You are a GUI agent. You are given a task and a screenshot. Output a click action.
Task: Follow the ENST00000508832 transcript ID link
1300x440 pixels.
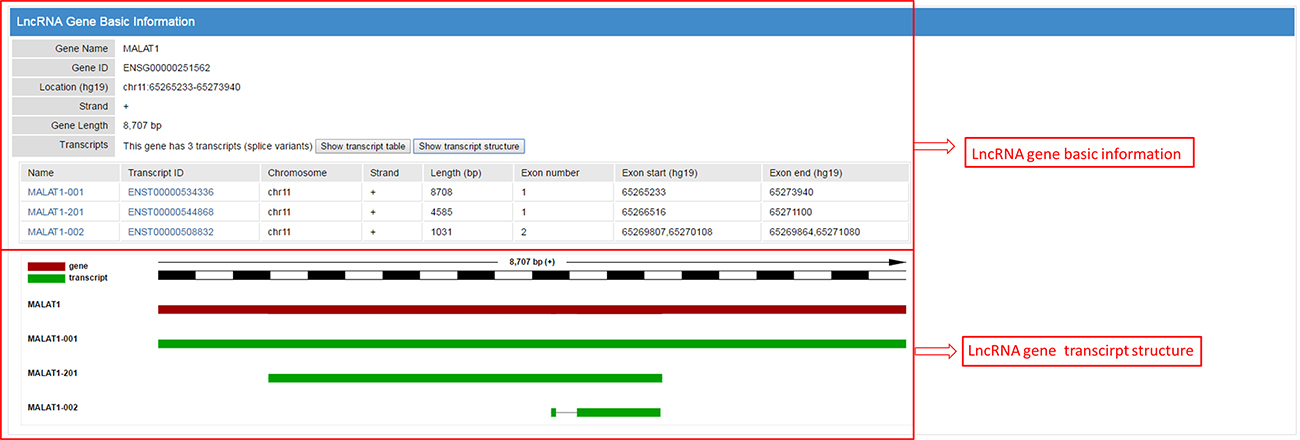pyautogui.click(x=171, y=232)
